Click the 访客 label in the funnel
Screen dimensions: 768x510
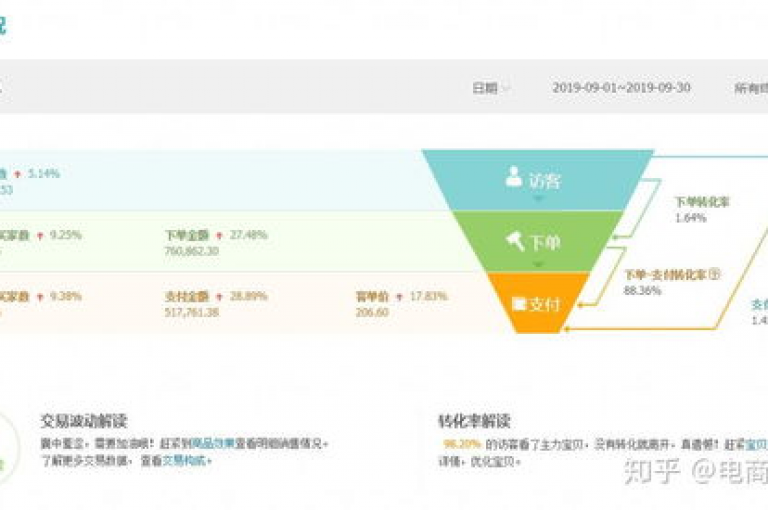click(545, 180)
